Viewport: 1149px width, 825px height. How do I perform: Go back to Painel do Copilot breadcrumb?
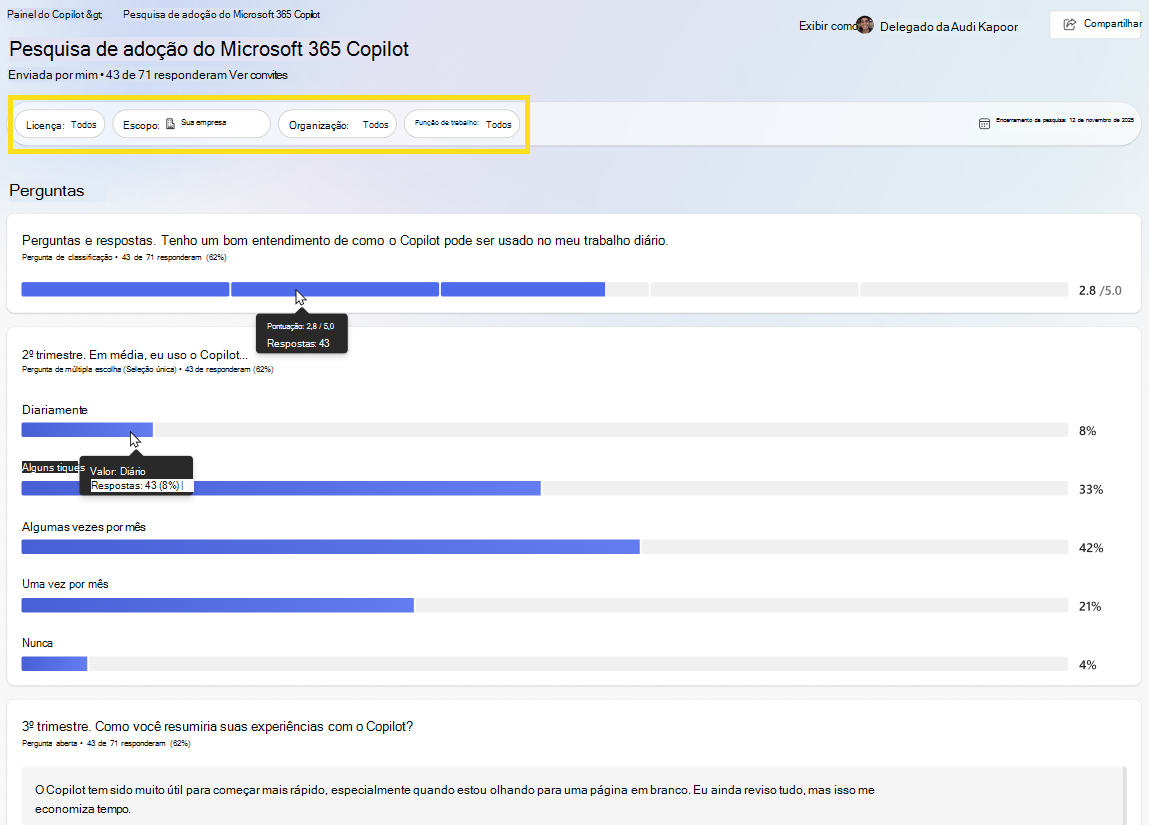pyautogui.click(x=55, y=14)
